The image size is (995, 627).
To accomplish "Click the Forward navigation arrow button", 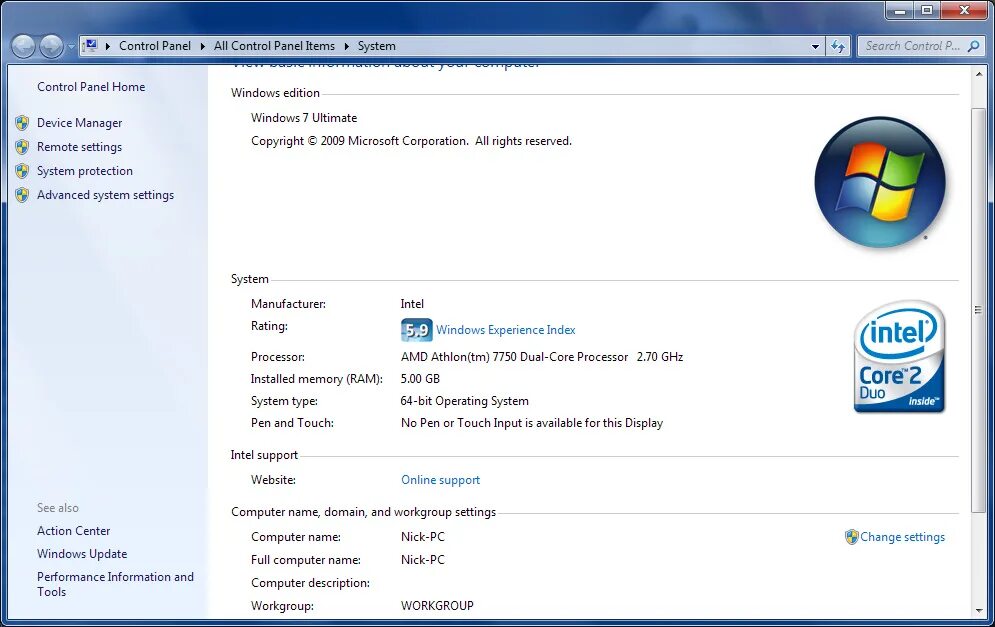I will (51, 46).
